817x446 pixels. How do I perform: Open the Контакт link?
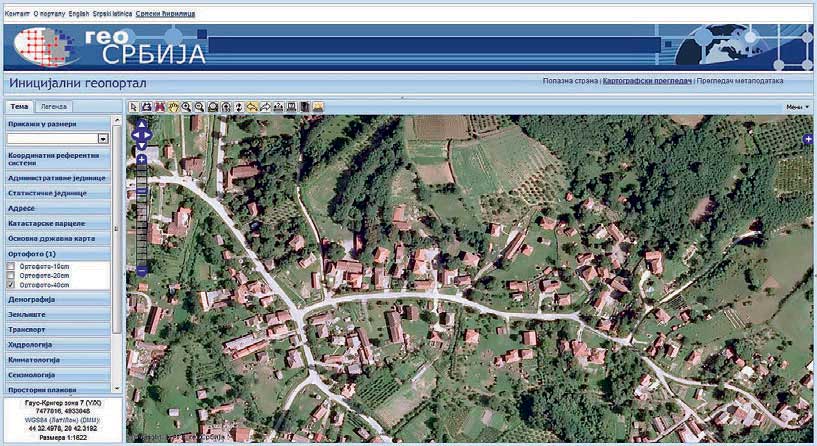[17, 14]
